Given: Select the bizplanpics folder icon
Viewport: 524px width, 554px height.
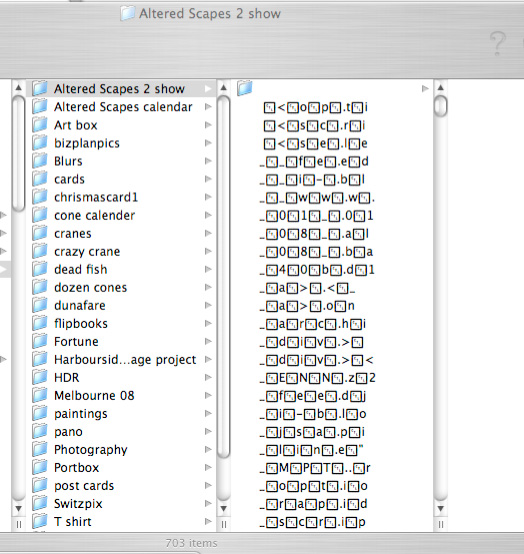Looking at the screenshot, I should coord(40,142).
